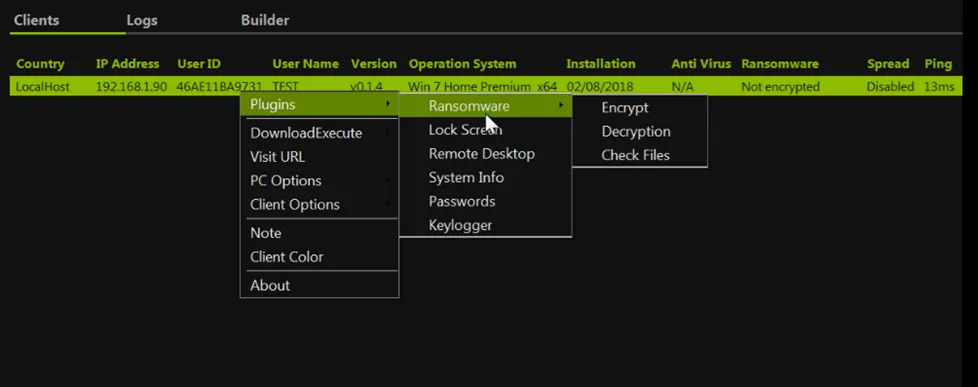Select the Ransomware submenu entry

[x=485, y=106]
